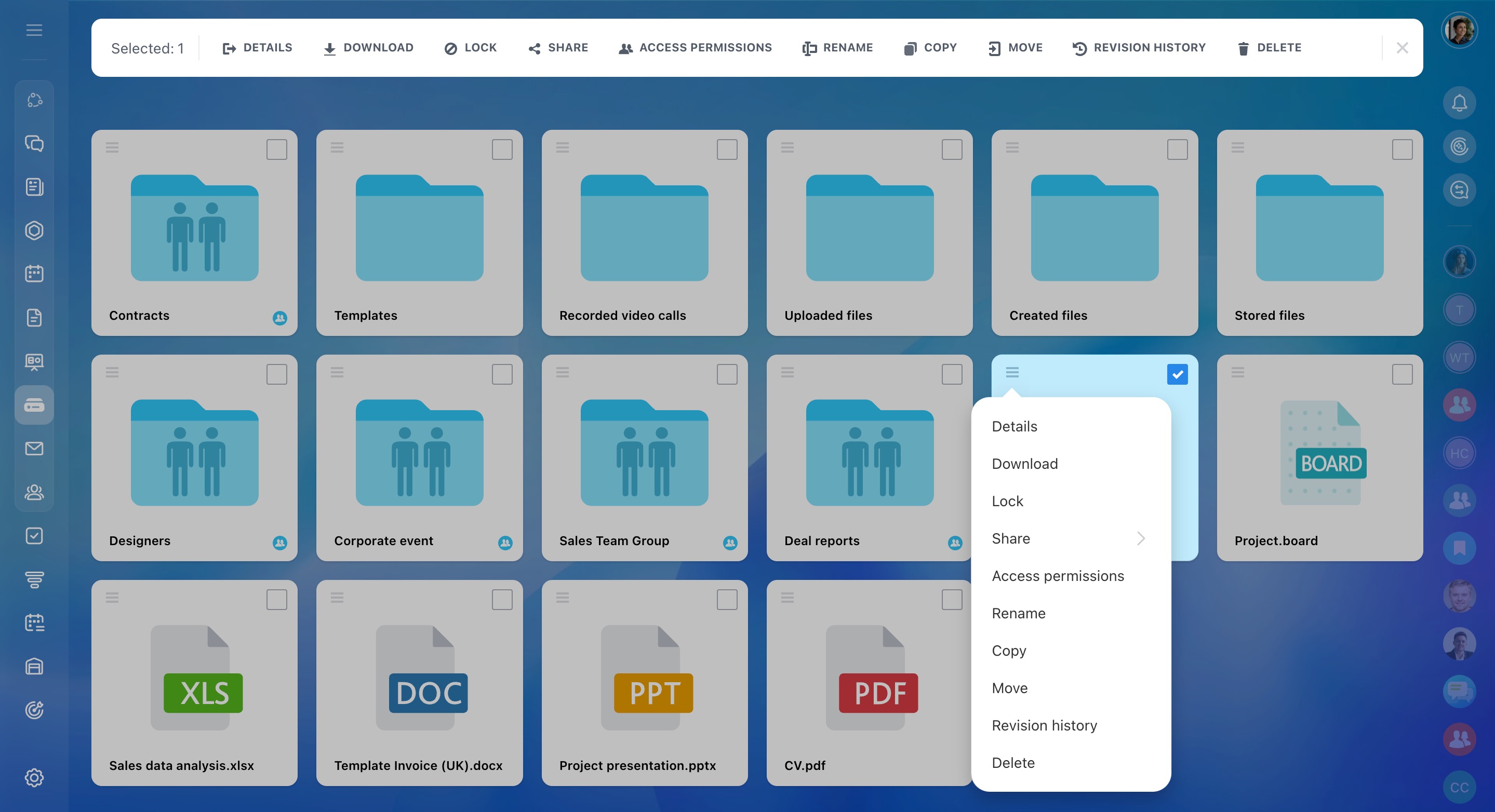The width and height of the screenshot is (1495, 812).
Task: Uncheck the selected file's blue checkbox
Action: (1177, 375)
